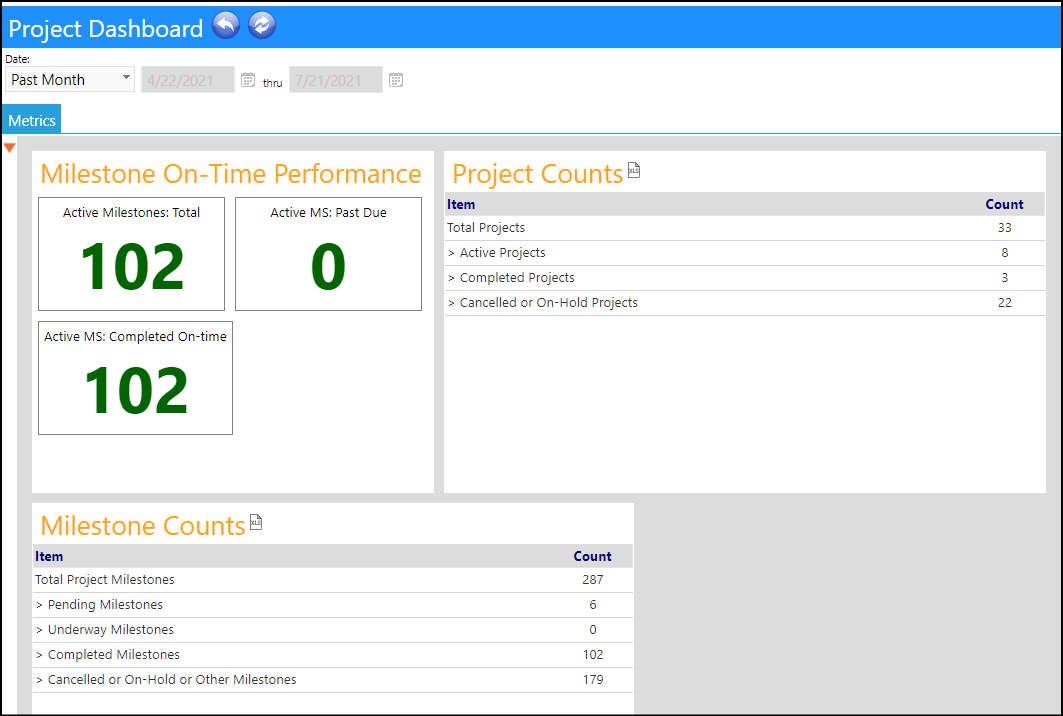This screenshot has height=716, width=1063.
Task: Click the blue back arrow icon
Action: (226, 26)
